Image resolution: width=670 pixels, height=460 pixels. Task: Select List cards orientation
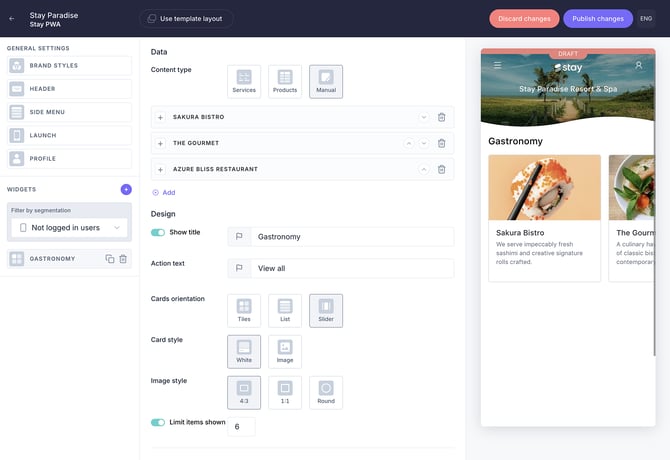click(x=285, y=311)
